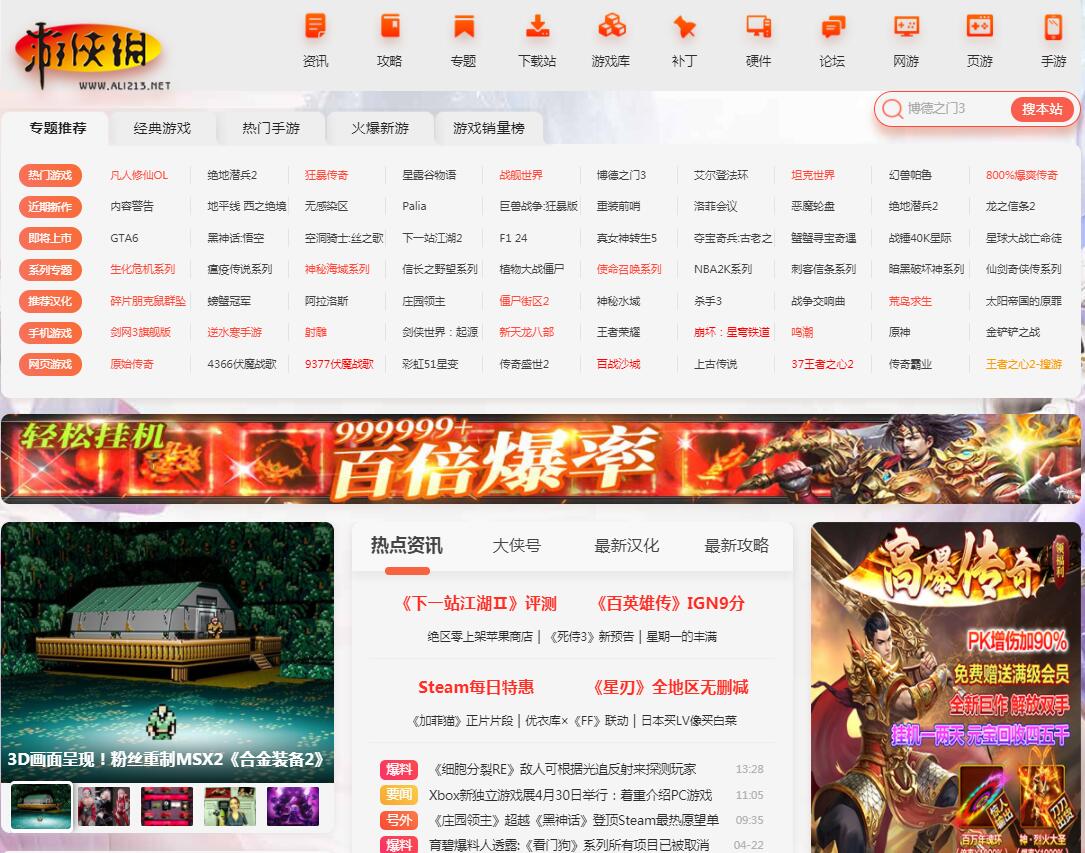Open the 攻略 guide icon
Screen dimensions: 1085x853
pos(390,28)
